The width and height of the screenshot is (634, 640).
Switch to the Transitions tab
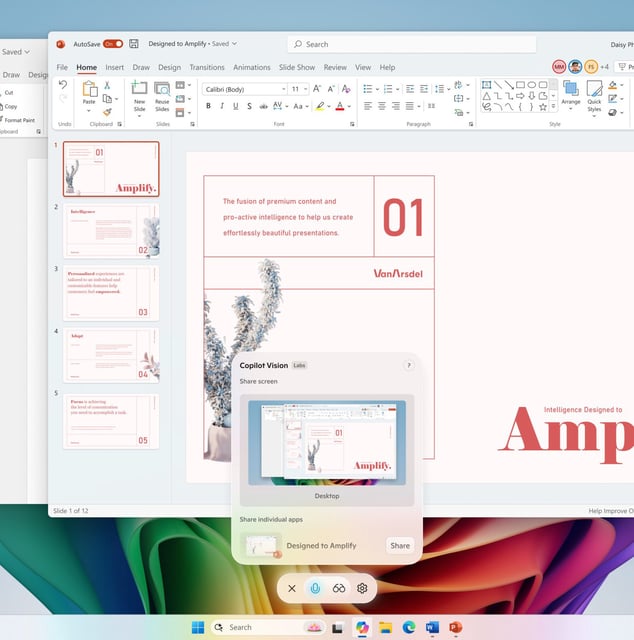click(207, 67)
